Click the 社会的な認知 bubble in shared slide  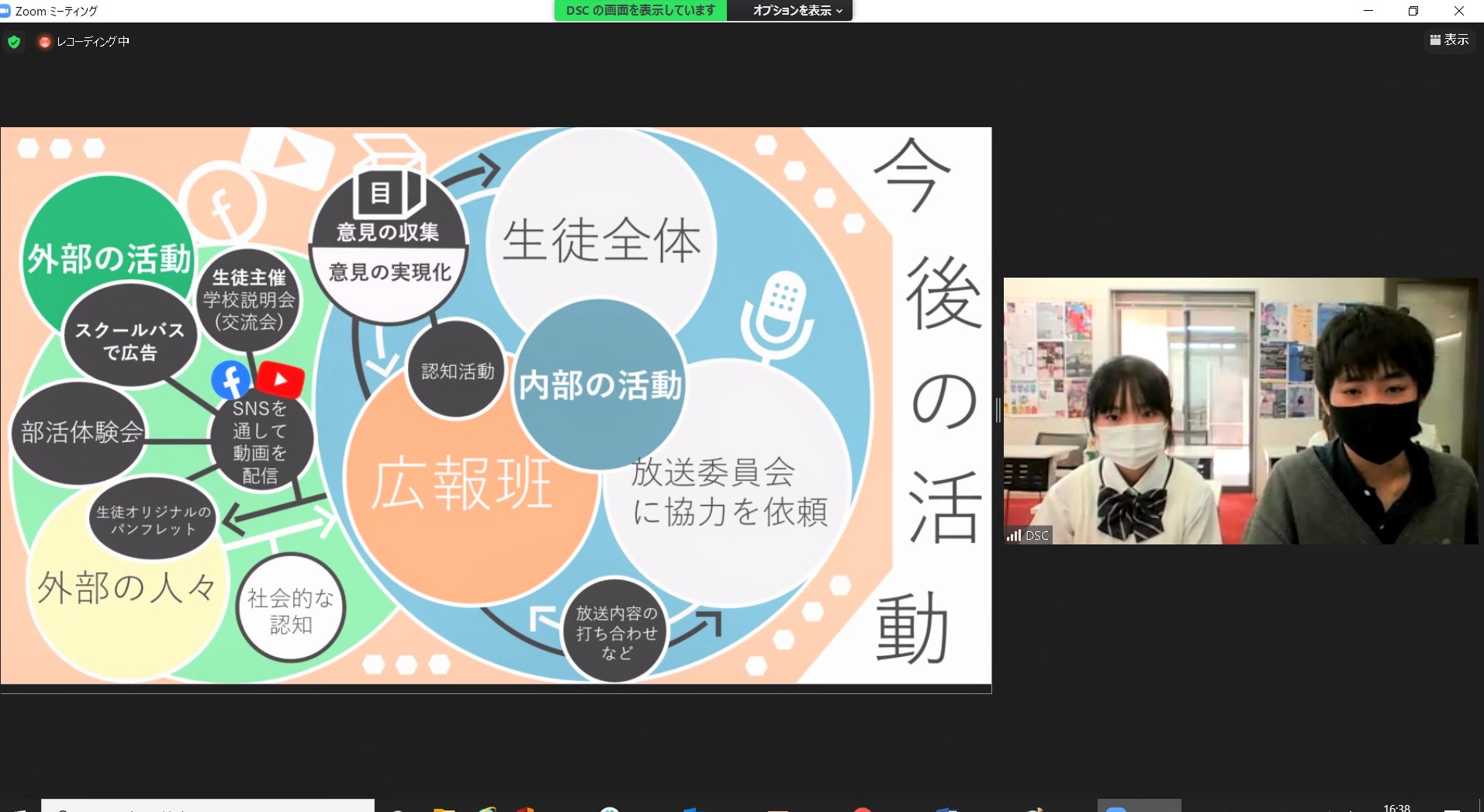(x=291, y=610)
